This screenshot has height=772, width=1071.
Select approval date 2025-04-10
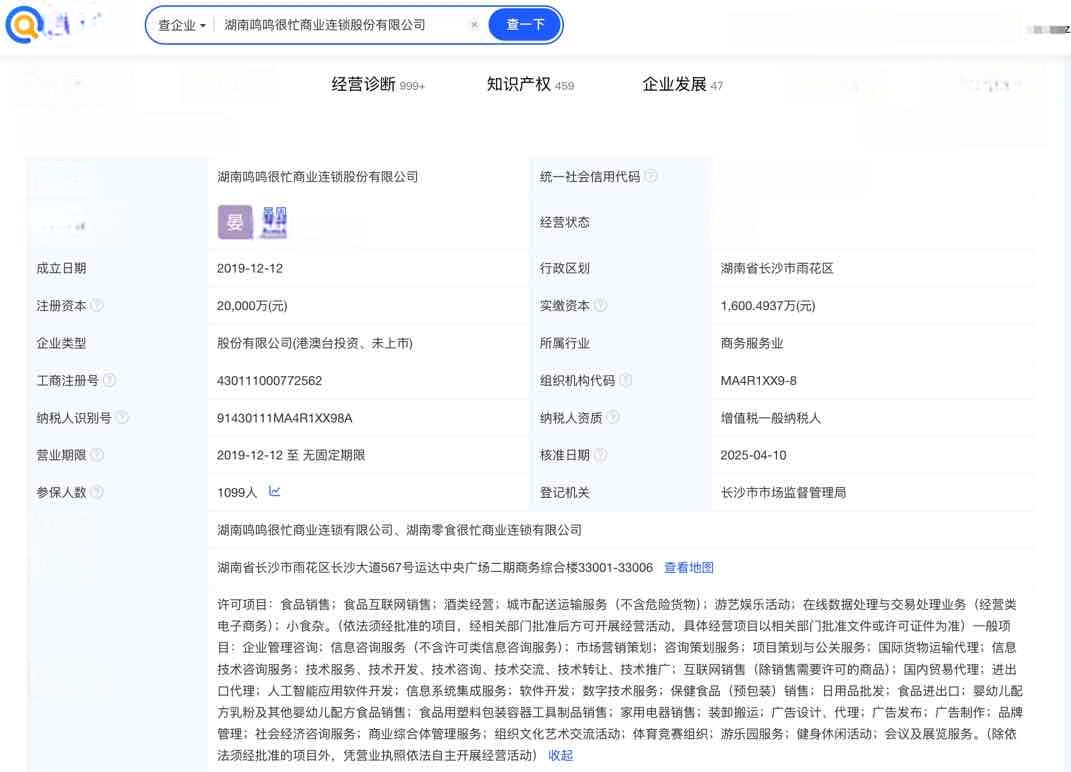point(753,455)
